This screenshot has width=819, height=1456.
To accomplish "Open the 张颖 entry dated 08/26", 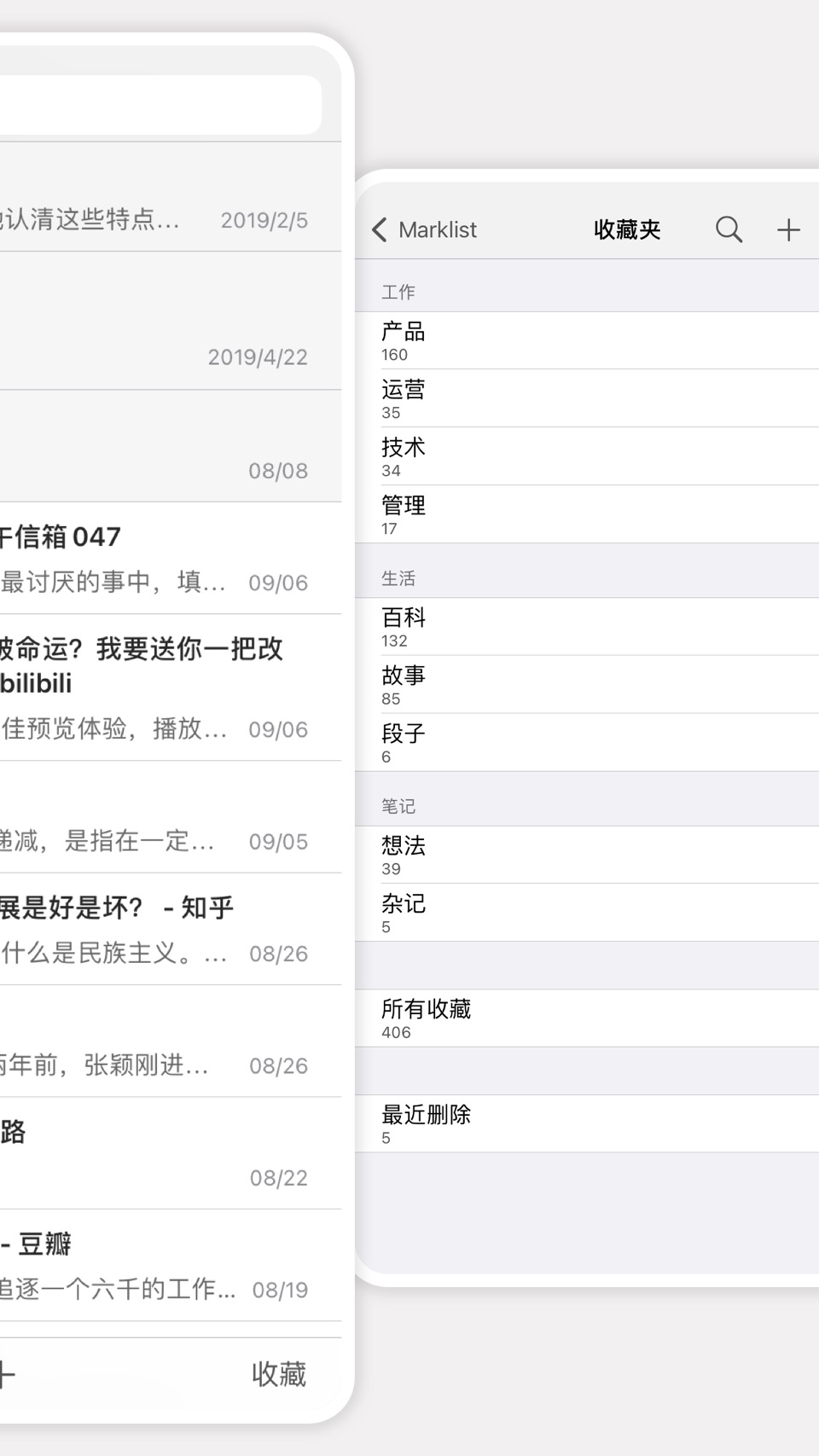I will coord(171,1041).
